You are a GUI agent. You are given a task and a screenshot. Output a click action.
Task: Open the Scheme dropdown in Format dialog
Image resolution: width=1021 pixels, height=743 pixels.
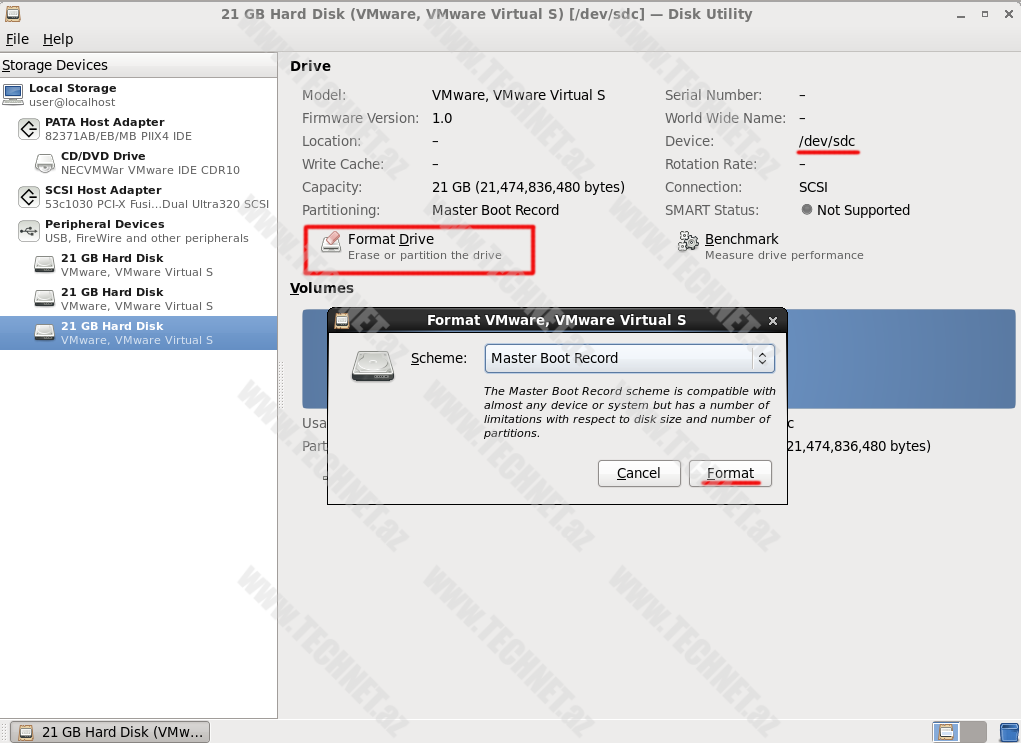629,358
